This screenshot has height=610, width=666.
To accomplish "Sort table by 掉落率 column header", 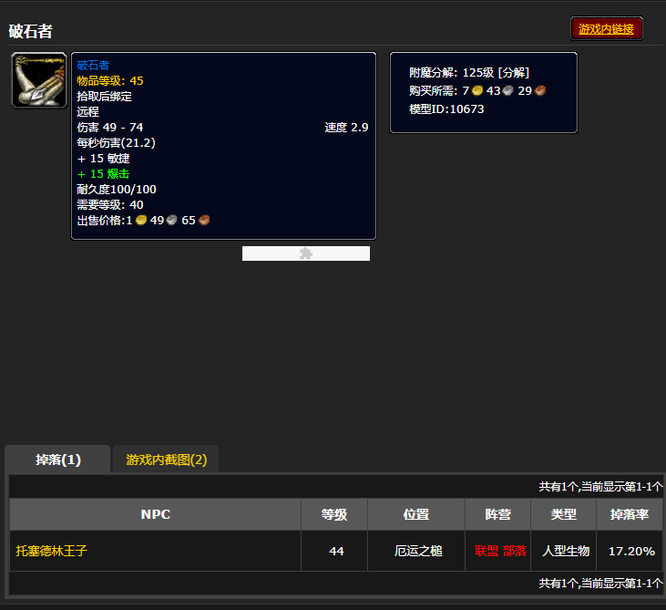I will pos(629,514).
